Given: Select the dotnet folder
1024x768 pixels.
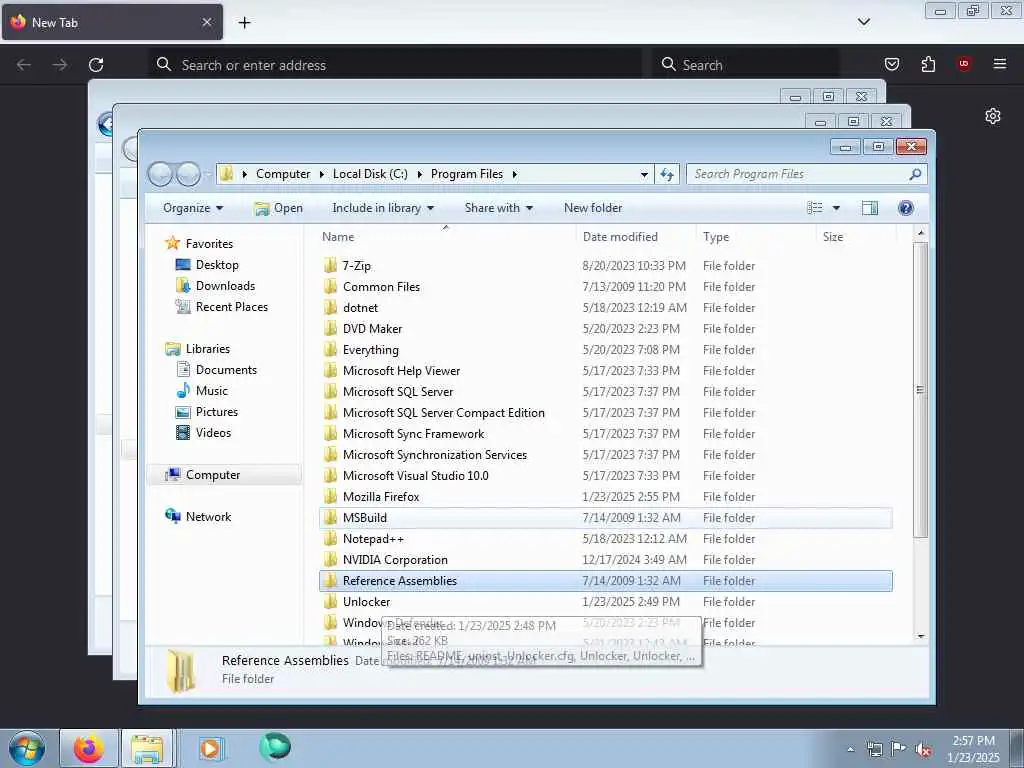Looking at the screenshot, I should coord(360,308).
